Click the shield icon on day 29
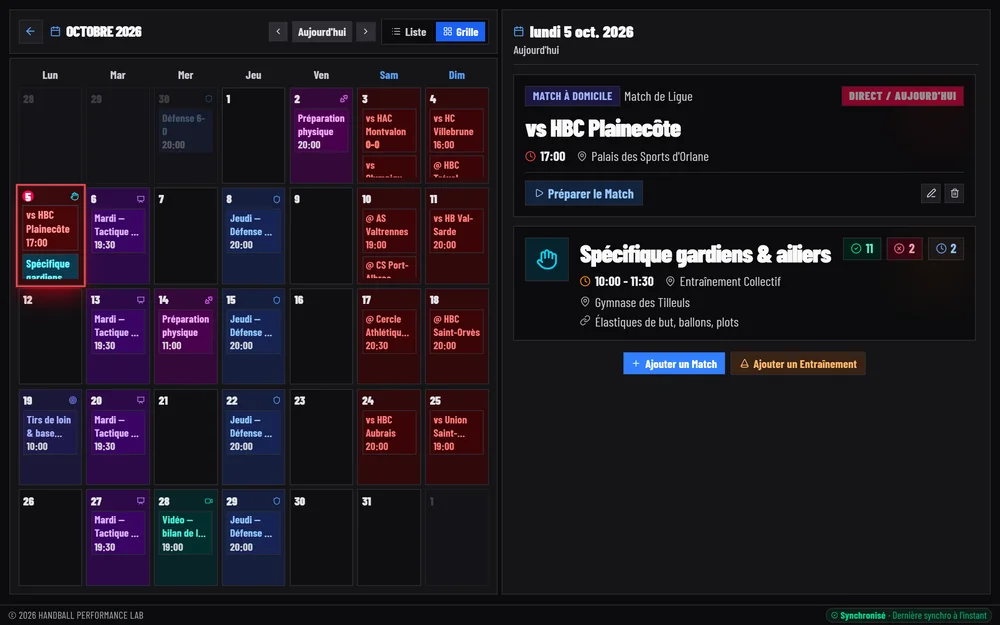The height and width of the screenshot is (625, 1000). (x=276, y=501)
